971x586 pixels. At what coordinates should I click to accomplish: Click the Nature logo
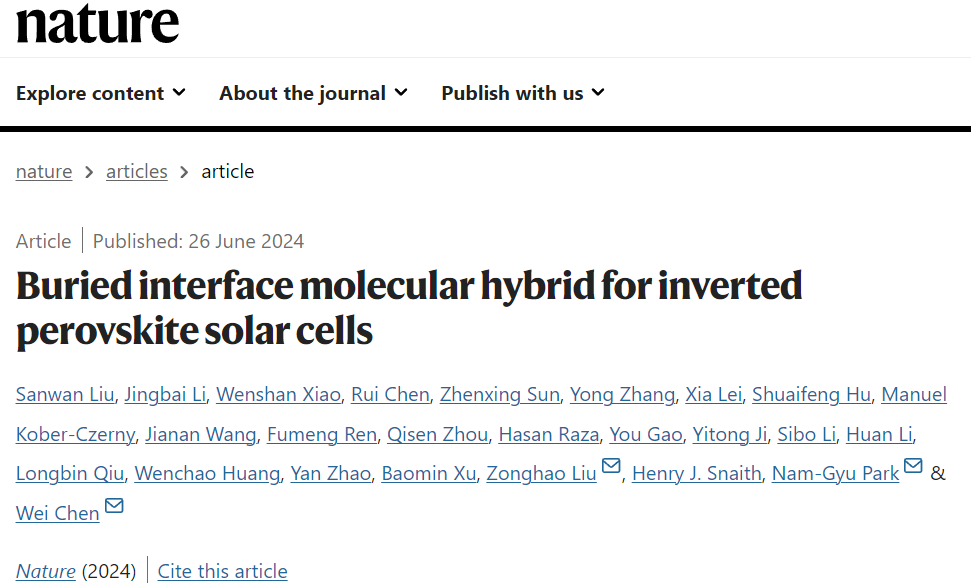point(97,24)
